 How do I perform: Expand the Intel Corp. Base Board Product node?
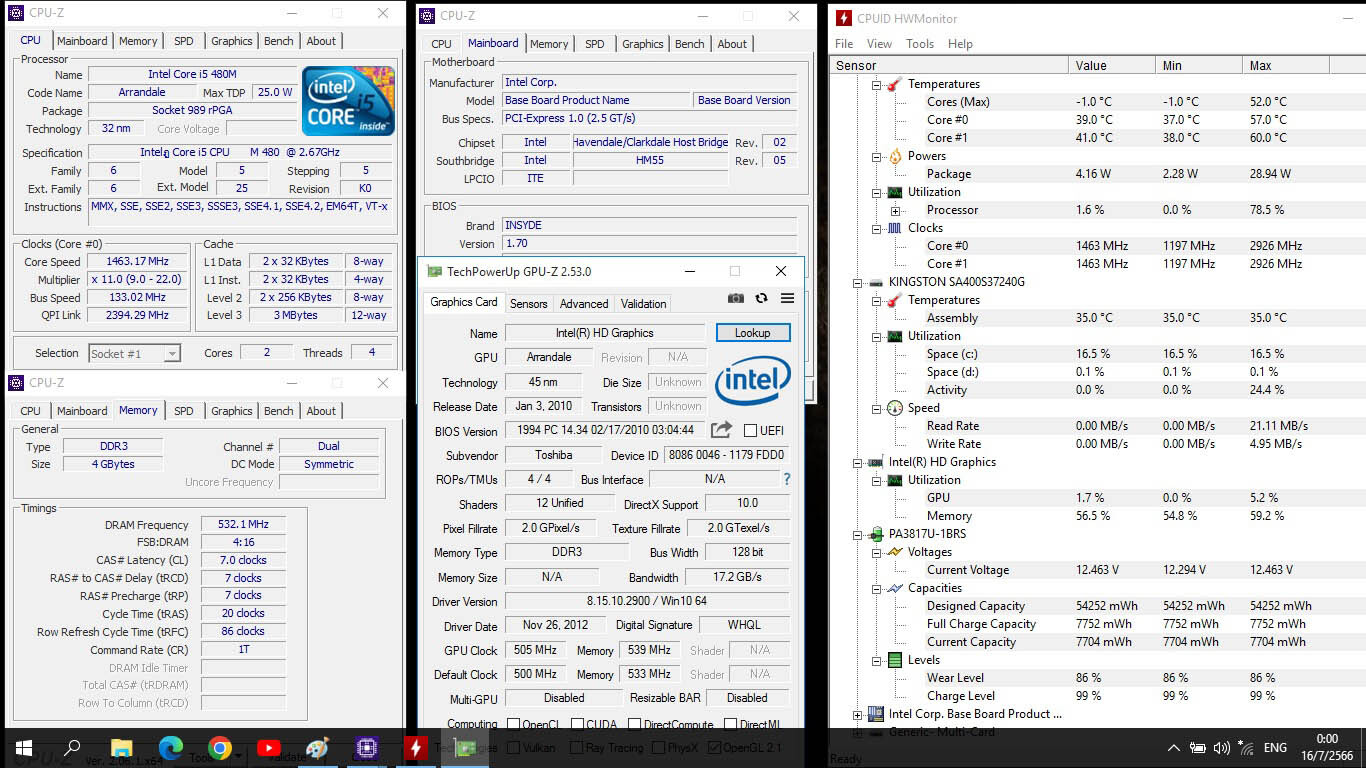tap(857, 714)
